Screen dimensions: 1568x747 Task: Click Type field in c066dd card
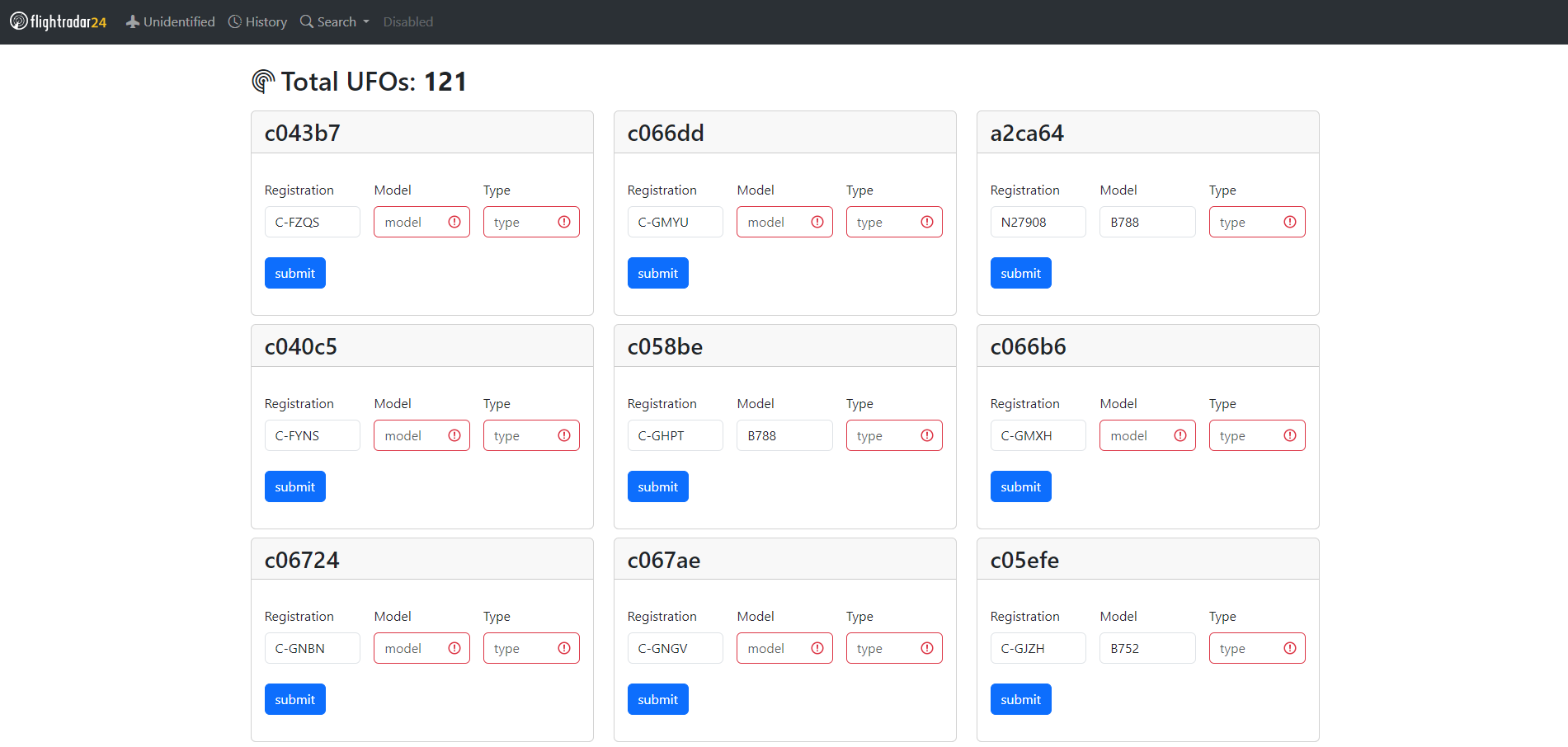894,222
